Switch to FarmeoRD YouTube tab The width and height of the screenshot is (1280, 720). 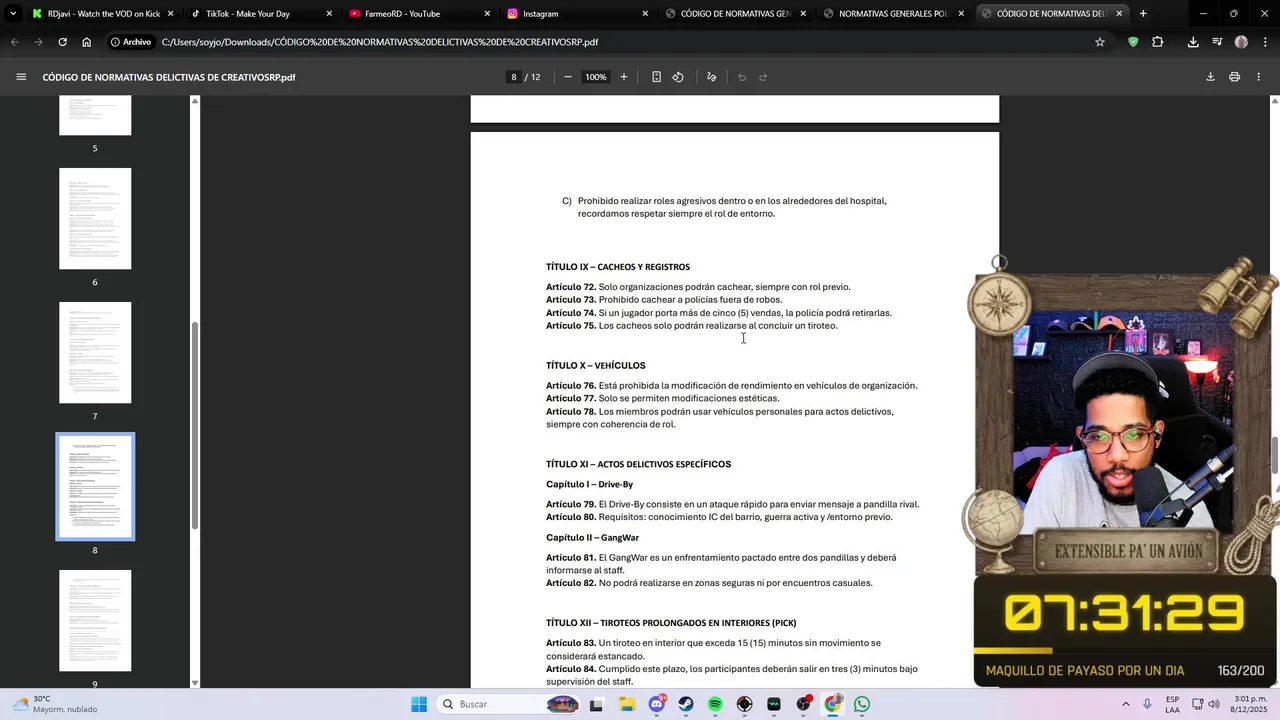pos(419,14)
